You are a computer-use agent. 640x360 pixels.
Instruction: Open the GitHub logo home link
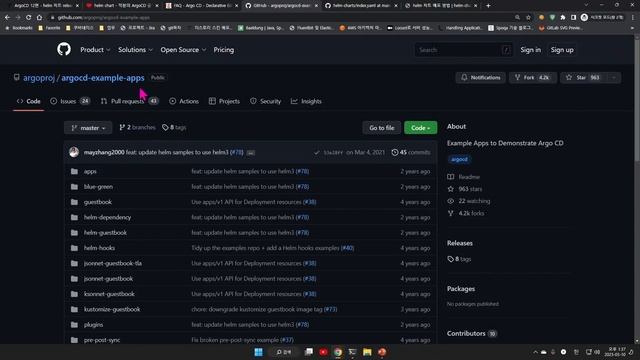[x=64, y=50]
